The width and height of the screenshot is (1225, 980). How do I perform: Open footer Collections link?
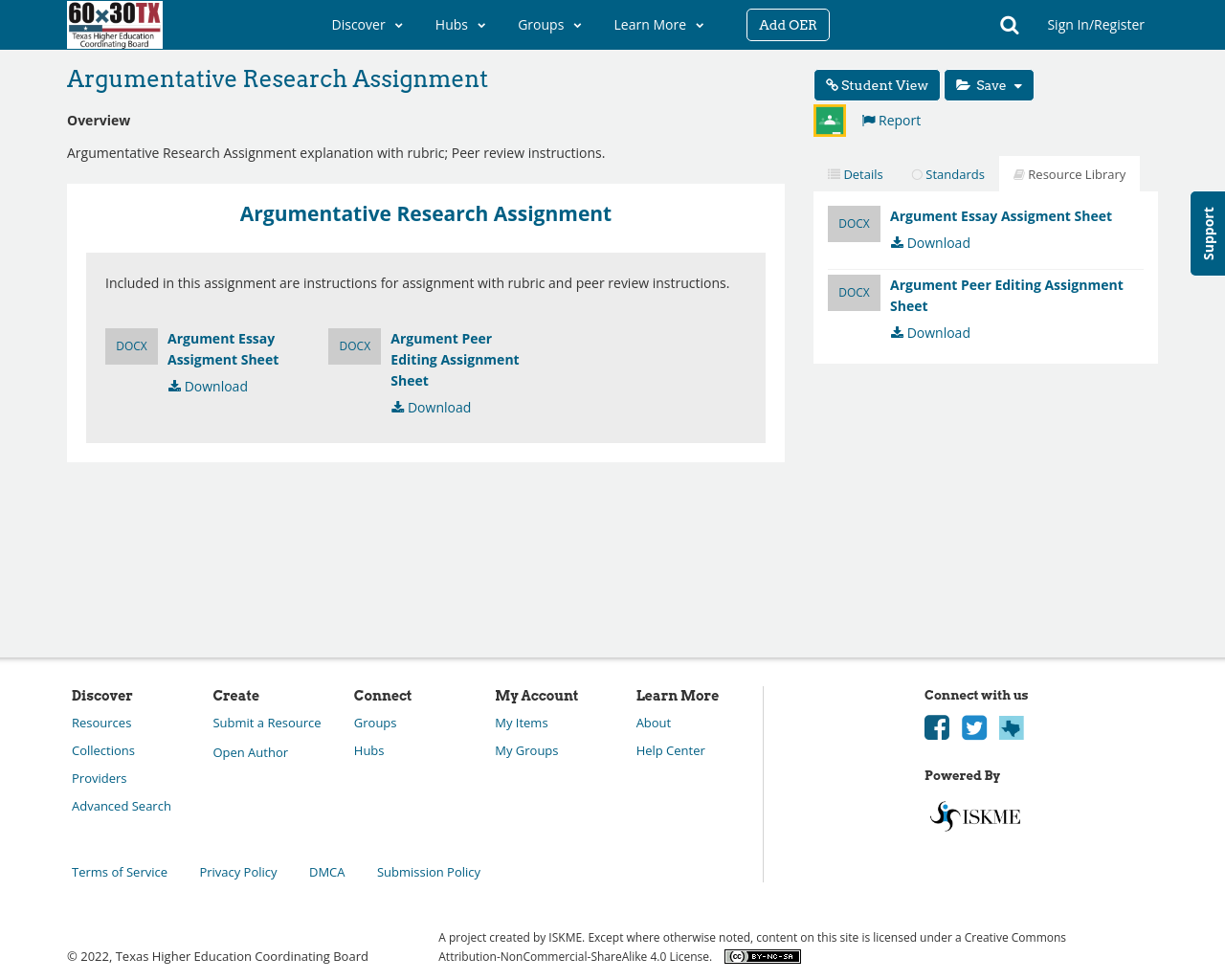[x=103, y=751]
